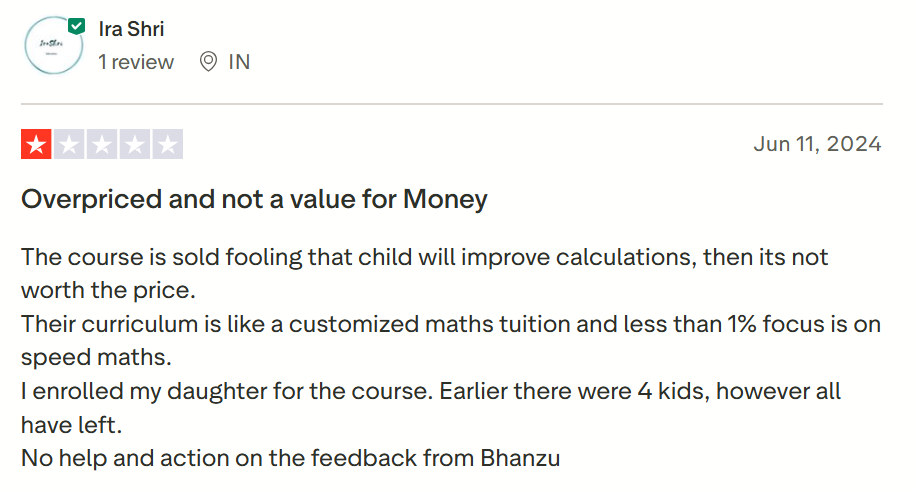Click the '1 review' count text
The height and width of the screenshot is (491, 915).
click(136, 62)
